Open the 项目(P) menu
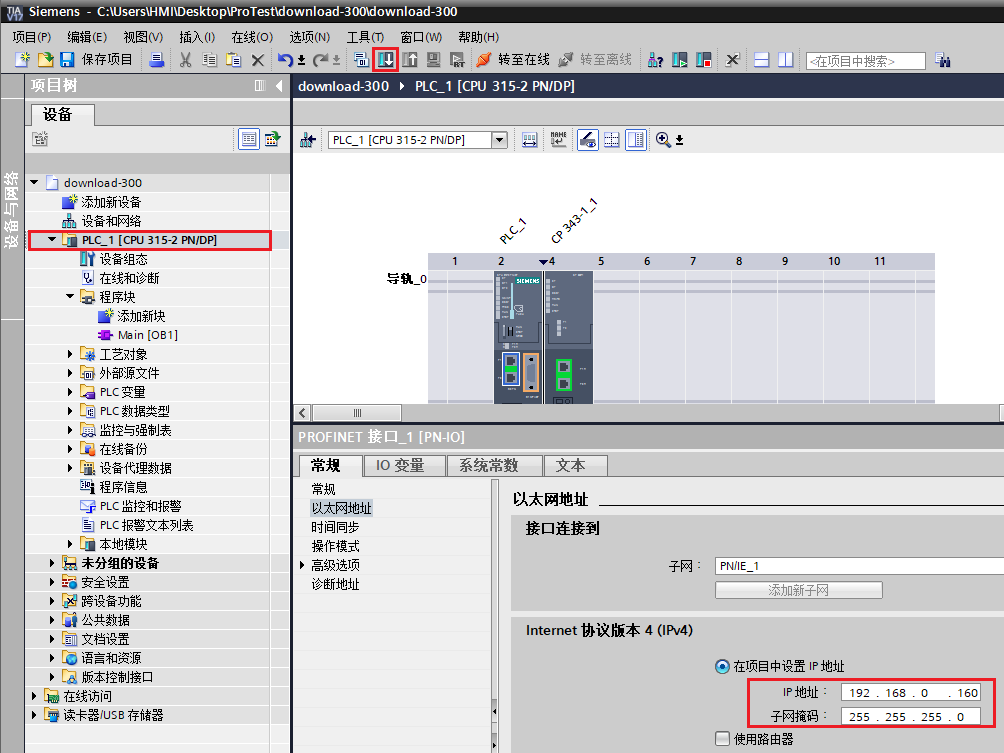 coord(31,37)
